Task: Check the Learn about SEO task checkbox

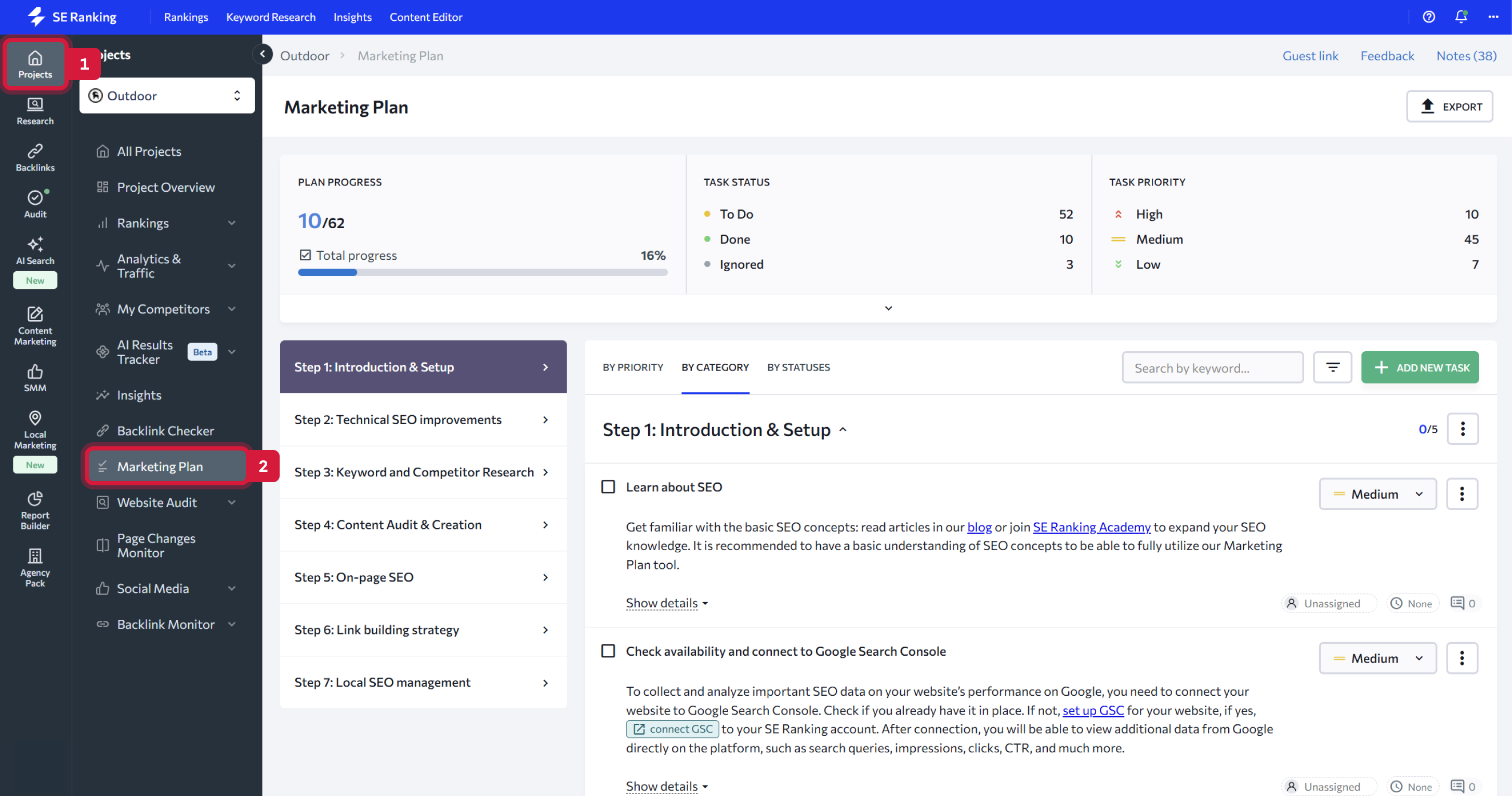Action: coord(608,487)
